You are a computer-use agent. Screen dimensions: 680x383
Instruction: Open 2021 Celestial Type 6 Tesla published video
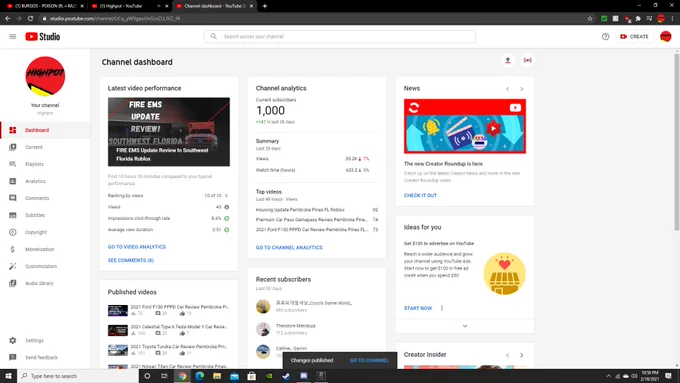(x=169, y=330)
